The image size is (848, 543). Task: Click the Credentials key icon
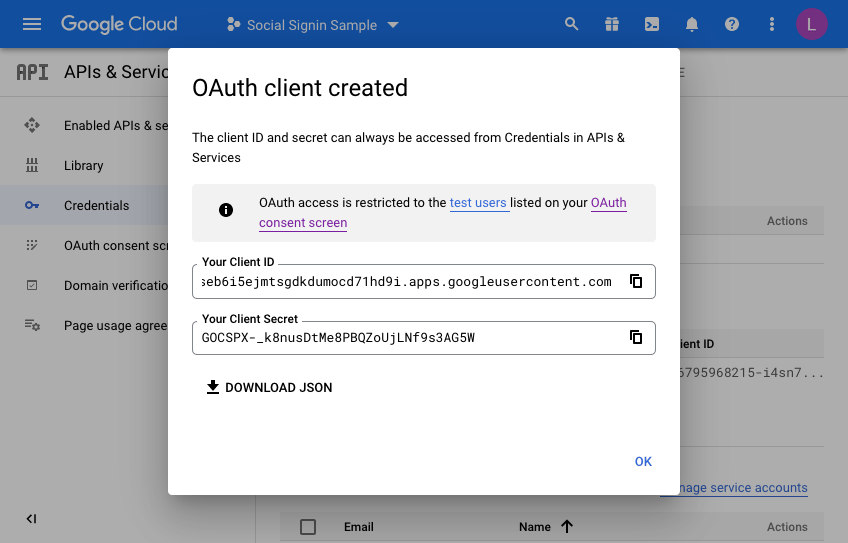click(x=32, y=206)
